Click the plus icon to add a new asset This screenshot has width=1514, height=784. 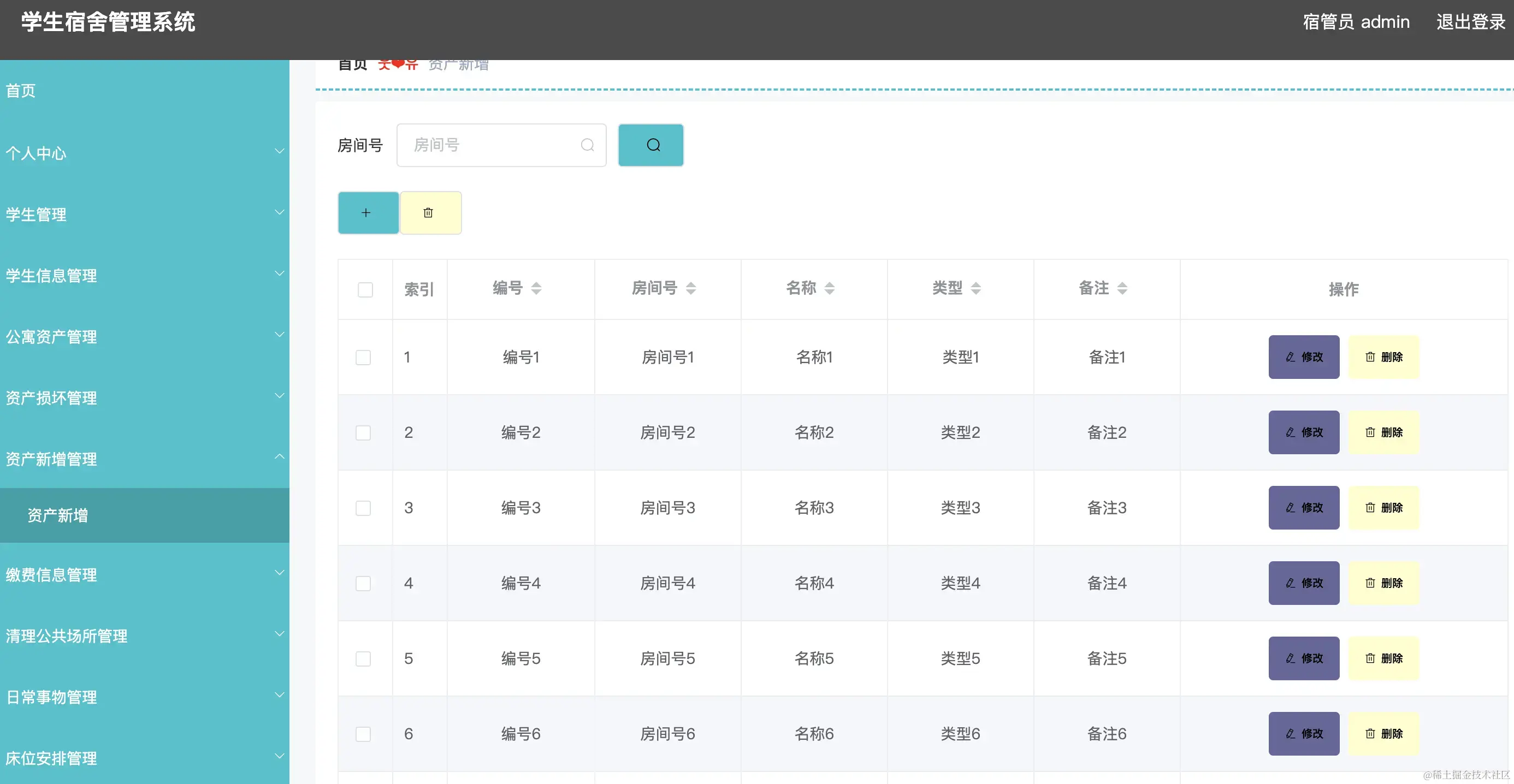click(368, 212)
